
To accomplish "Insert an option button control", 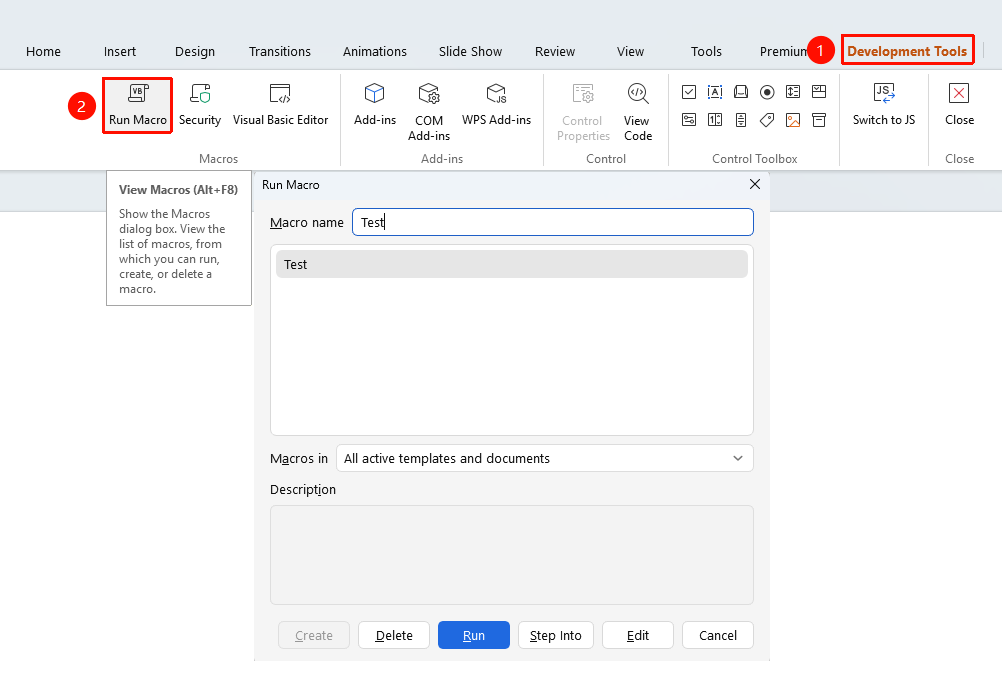I will [x=767, y=92].
